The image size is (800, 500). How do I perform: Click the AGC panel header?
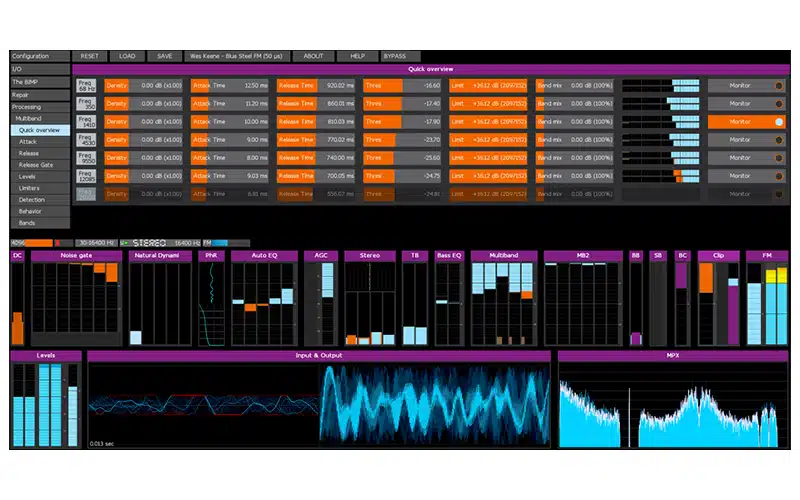[321, 256]
